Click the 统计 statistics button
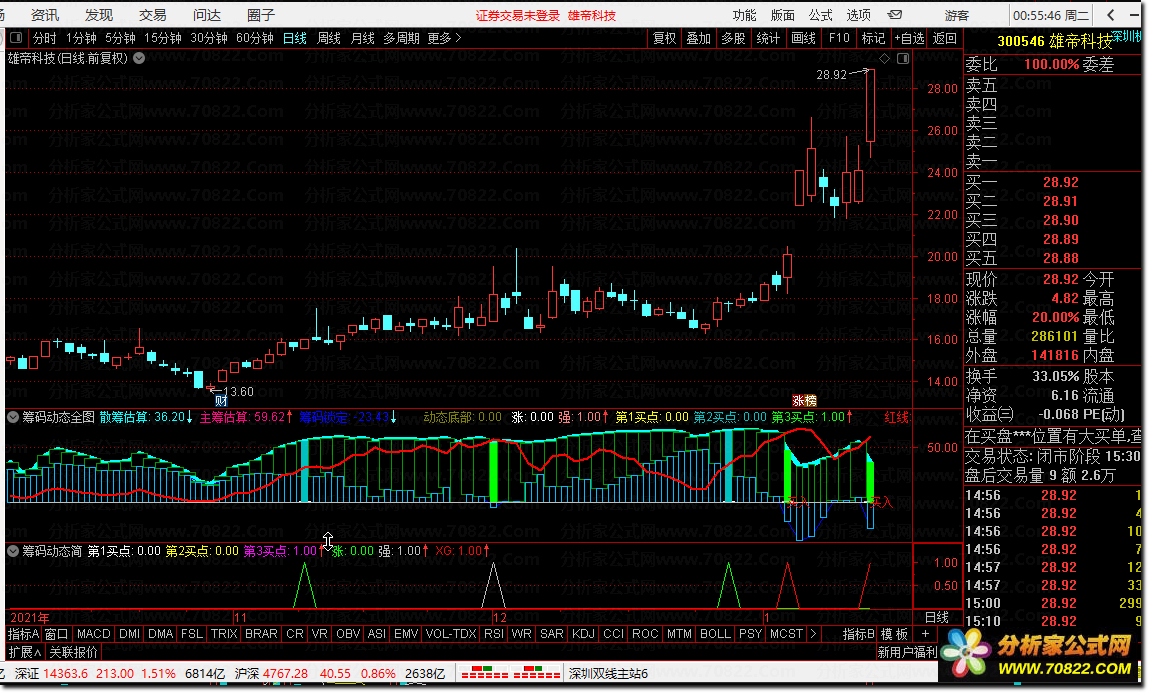The image size is (1150, 693). click(768, 38)
